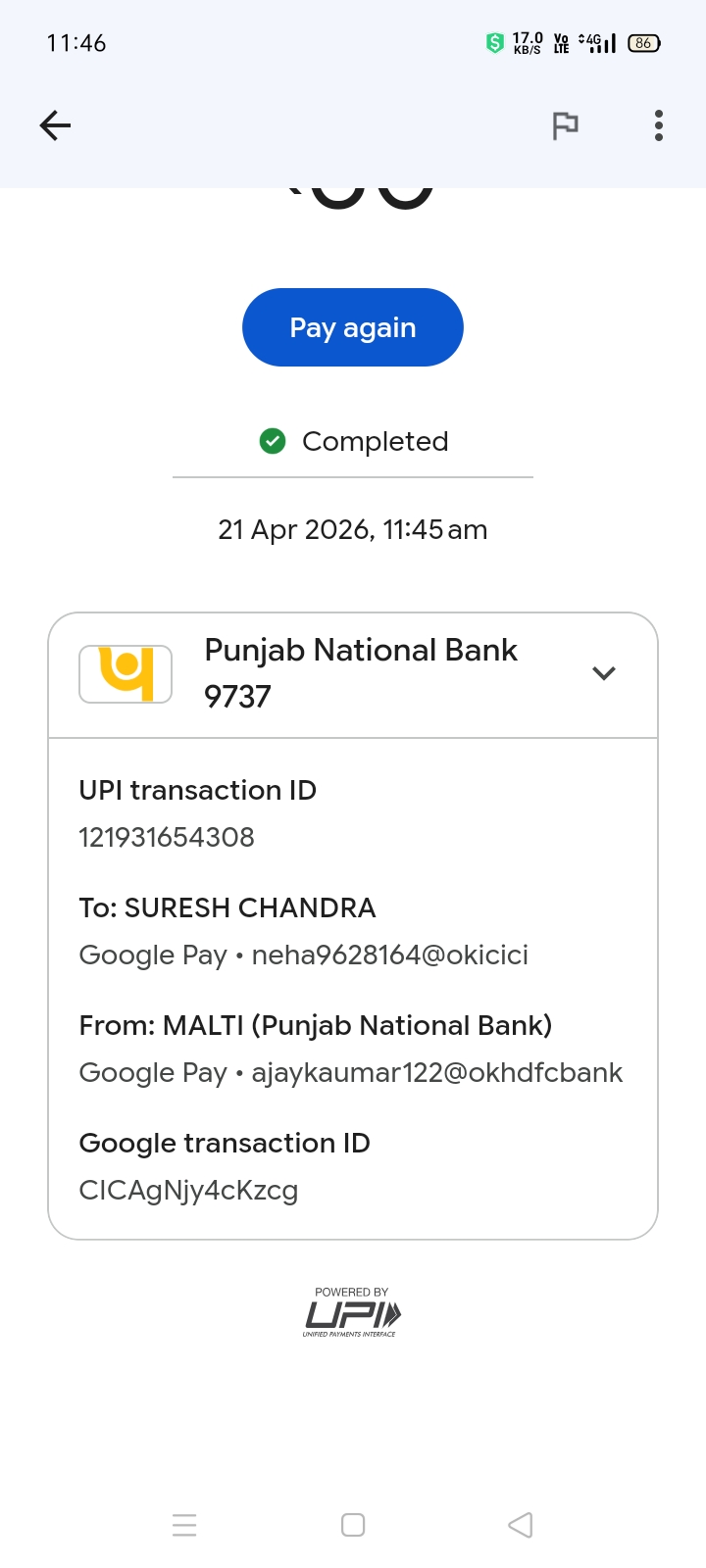Tap the back arrow icon
706x1568 pixels.
point(55,125)
